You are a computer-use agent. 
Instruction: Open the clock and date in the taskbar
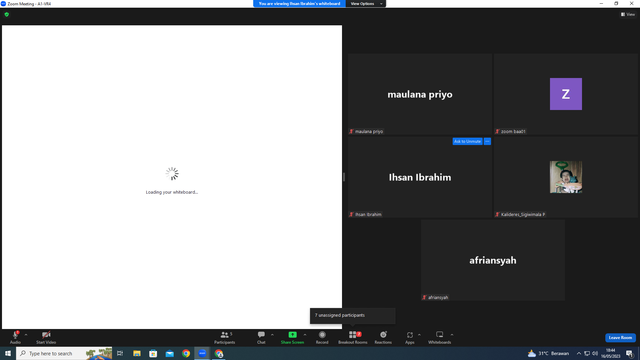point(611,353)
